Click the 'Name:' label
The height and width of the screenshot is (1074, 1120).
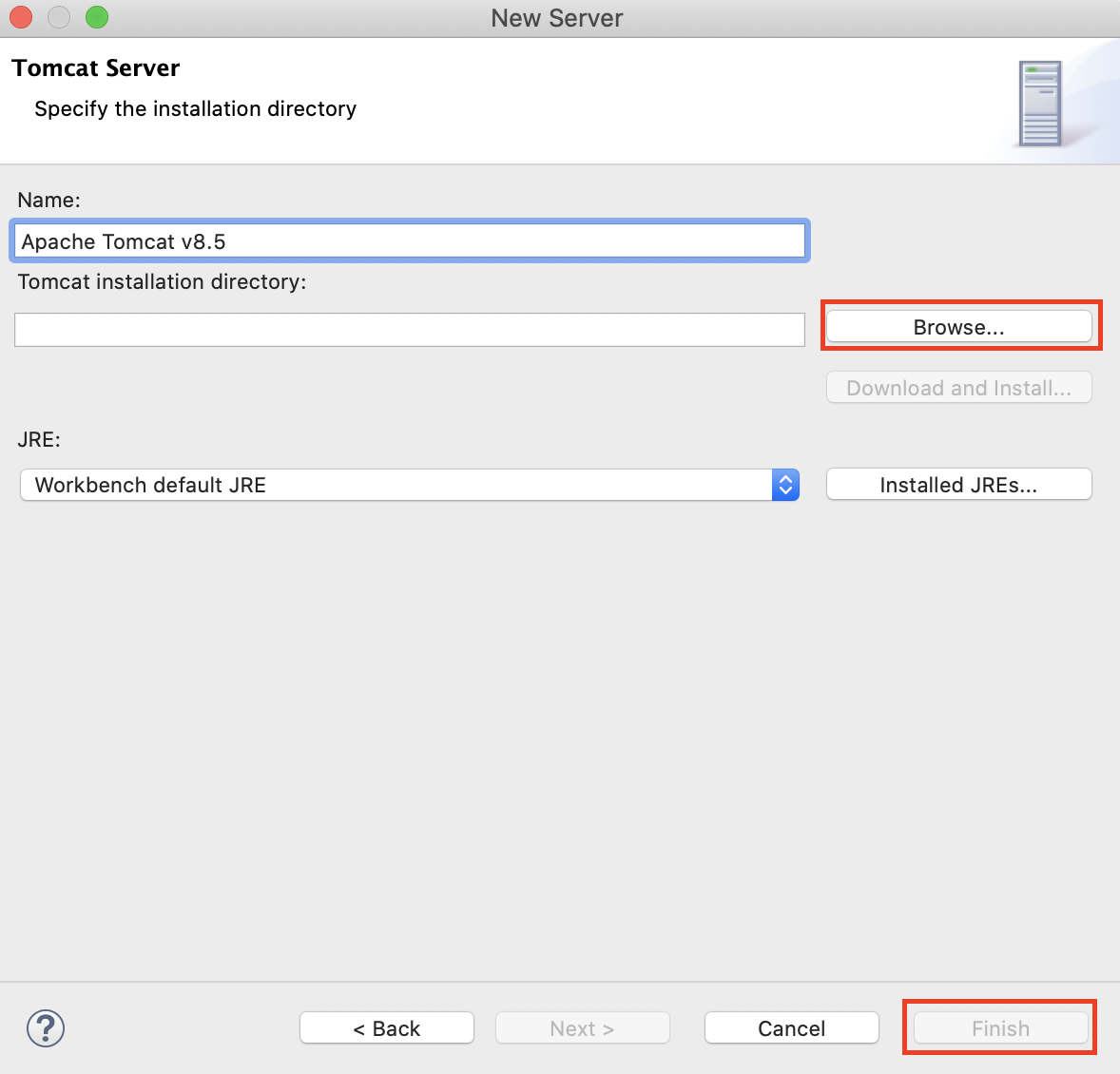[49, 200]
